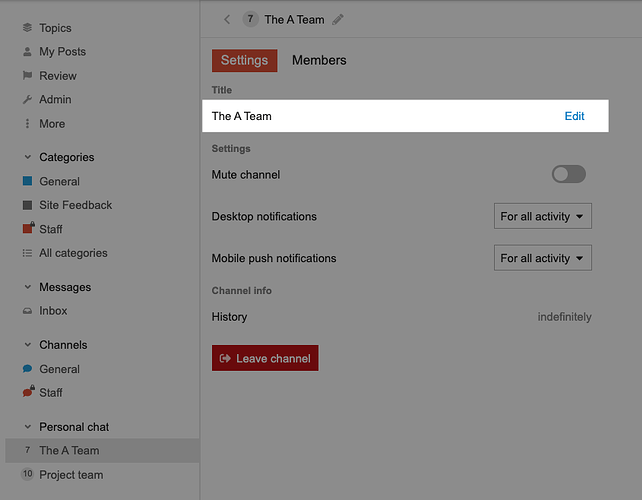Click the avatar numbered 7 in header
Viewport: 642px width, 500px height.
tap(250, 19)
